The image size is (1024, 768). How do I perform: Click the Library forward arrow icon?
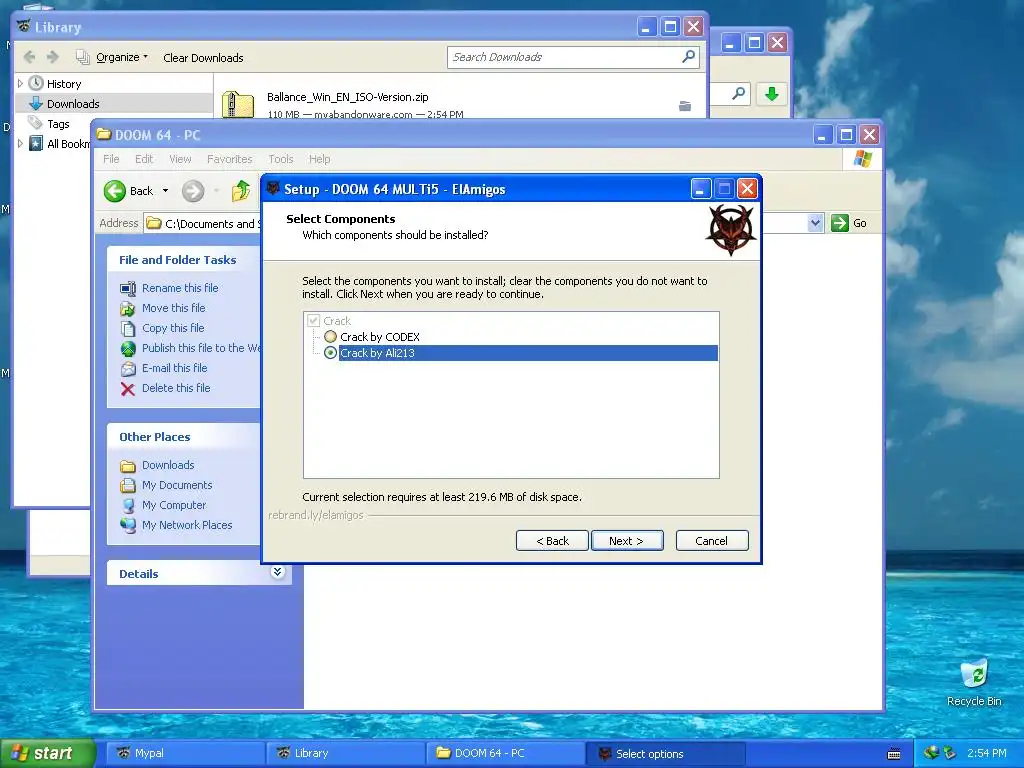coord(53,57)
